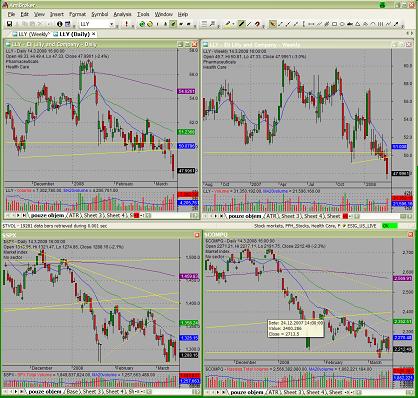Select the yellow highlighter pen icon
Image resolution: width=418 pixels, height=398 pixels.
228,24
